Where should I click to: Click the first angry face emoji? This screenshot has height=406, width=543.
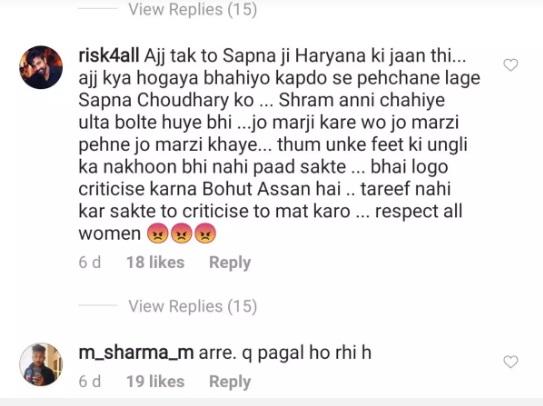pos(158,233)
